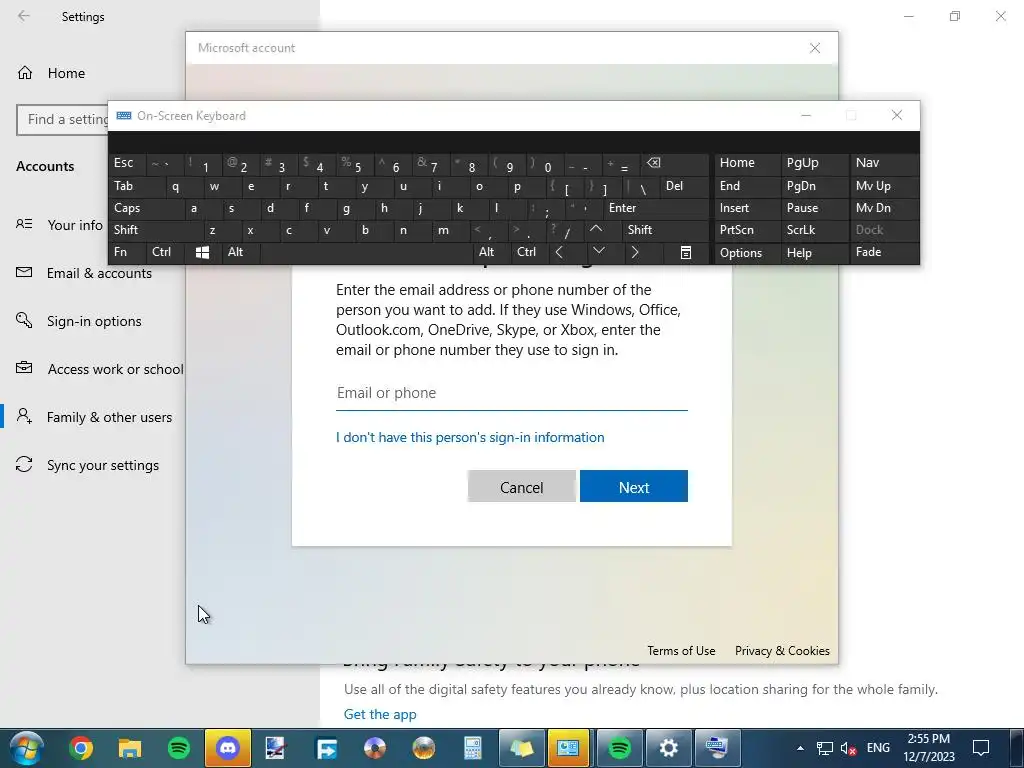Tap the Insert key on keyboard

pos(746,208)
